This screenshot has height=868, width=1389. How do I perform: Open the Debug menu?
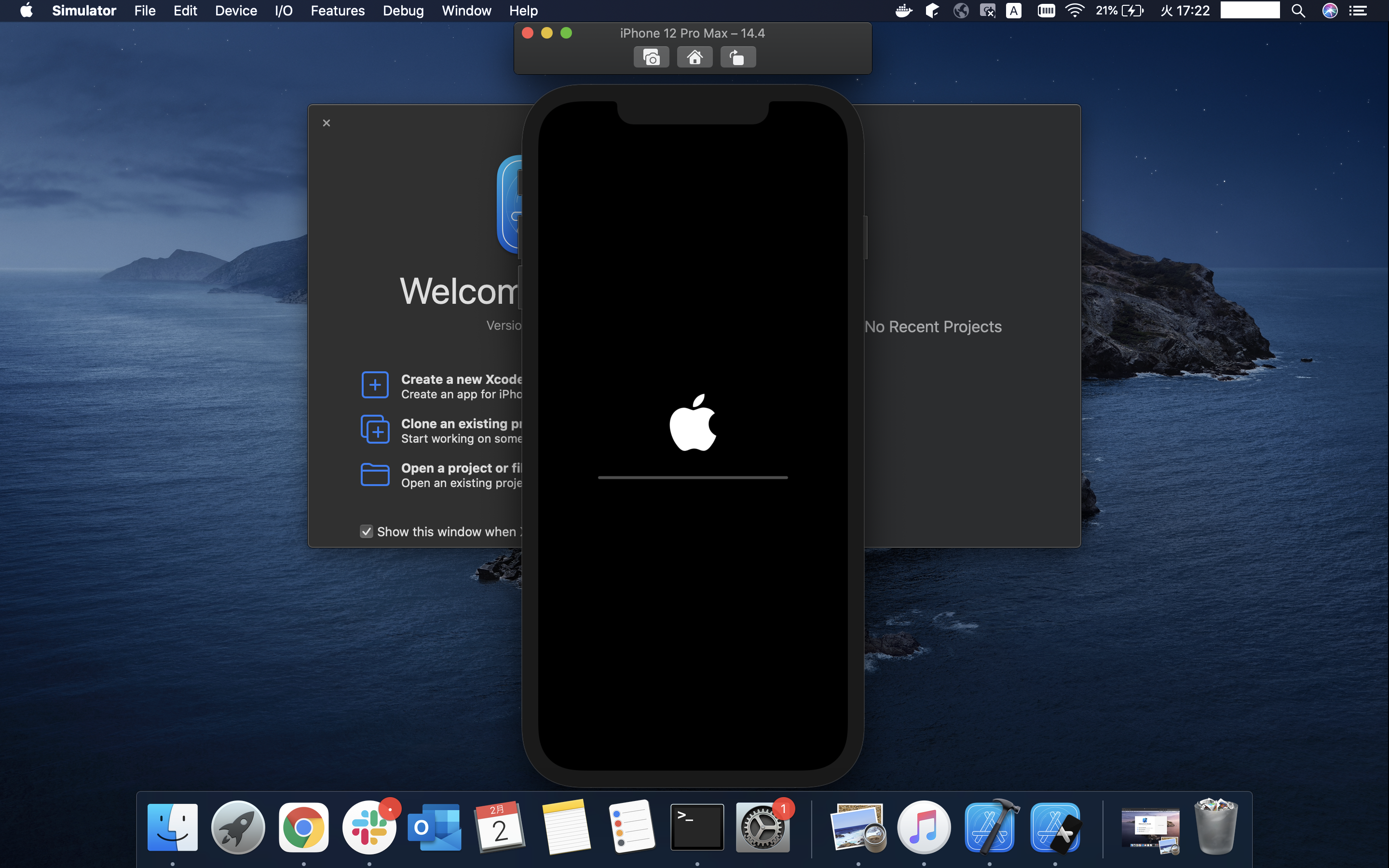pyautogui.click(x=403, y=10)
